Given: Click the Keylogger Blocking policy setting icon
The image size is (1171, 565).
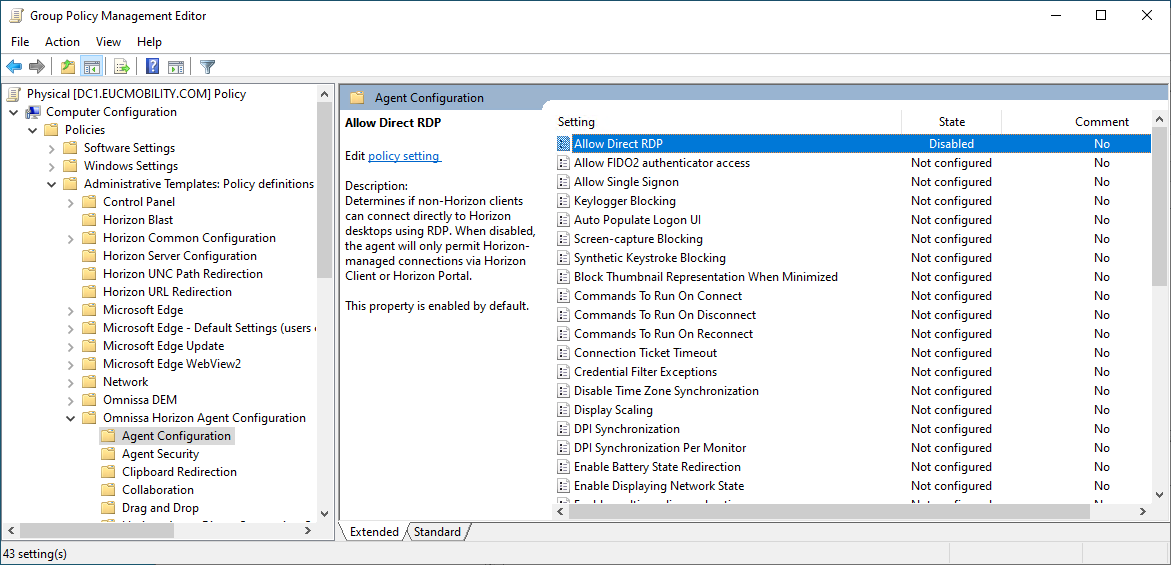Looking at the screenshot, I should coord(564,201).
